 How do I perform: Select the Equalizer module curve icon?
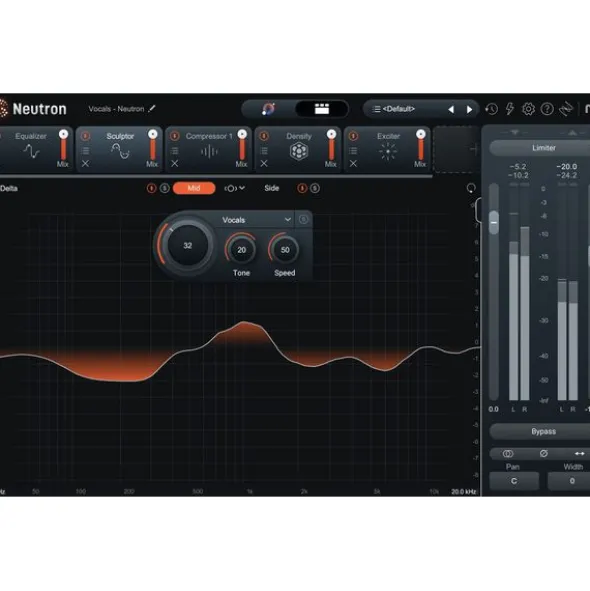tap(31, 152)
